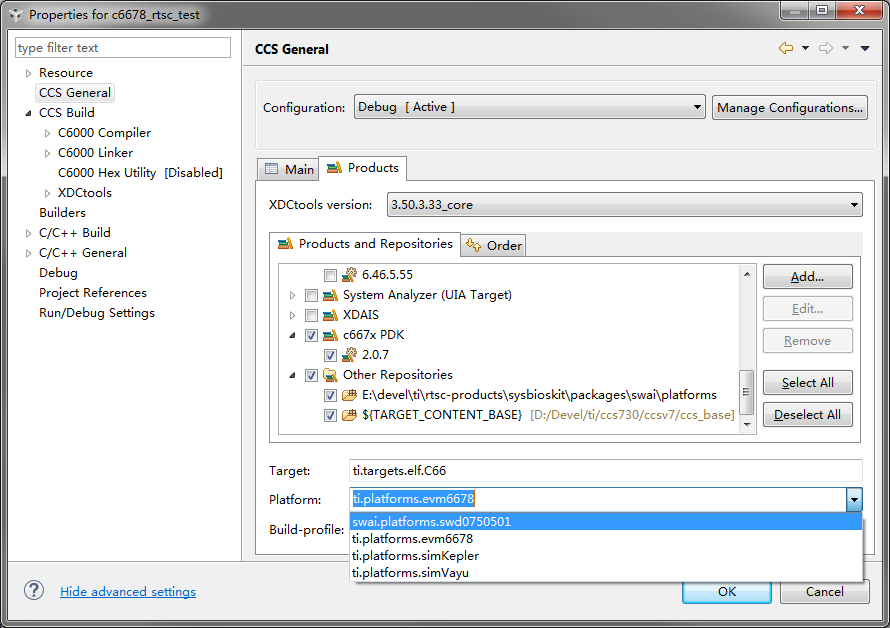Check the System Analyzer (UIA Target) checkbox
Screen dimensions: 890x628
(x=311, y=295)
